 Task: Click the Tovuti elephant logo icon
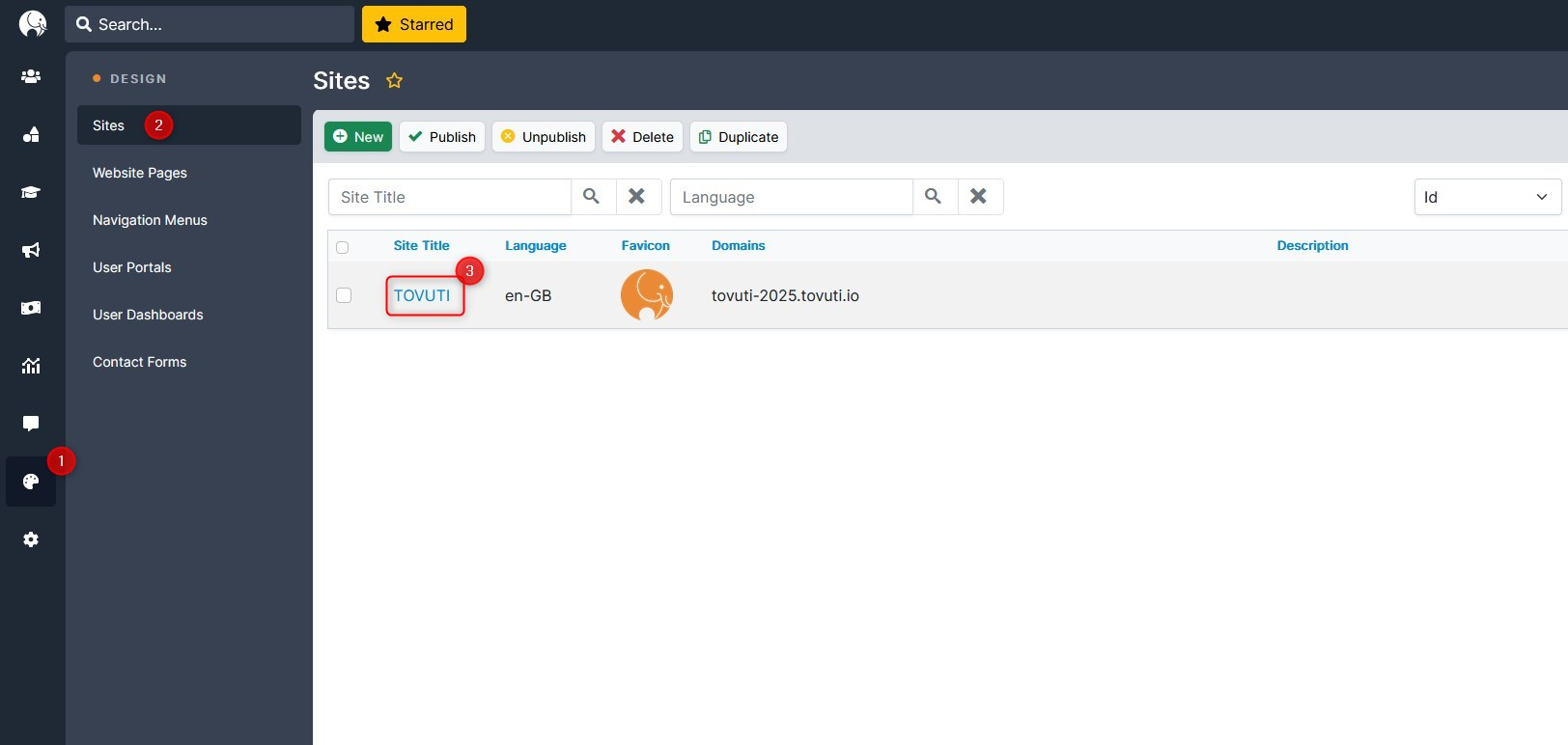(33, 24)
